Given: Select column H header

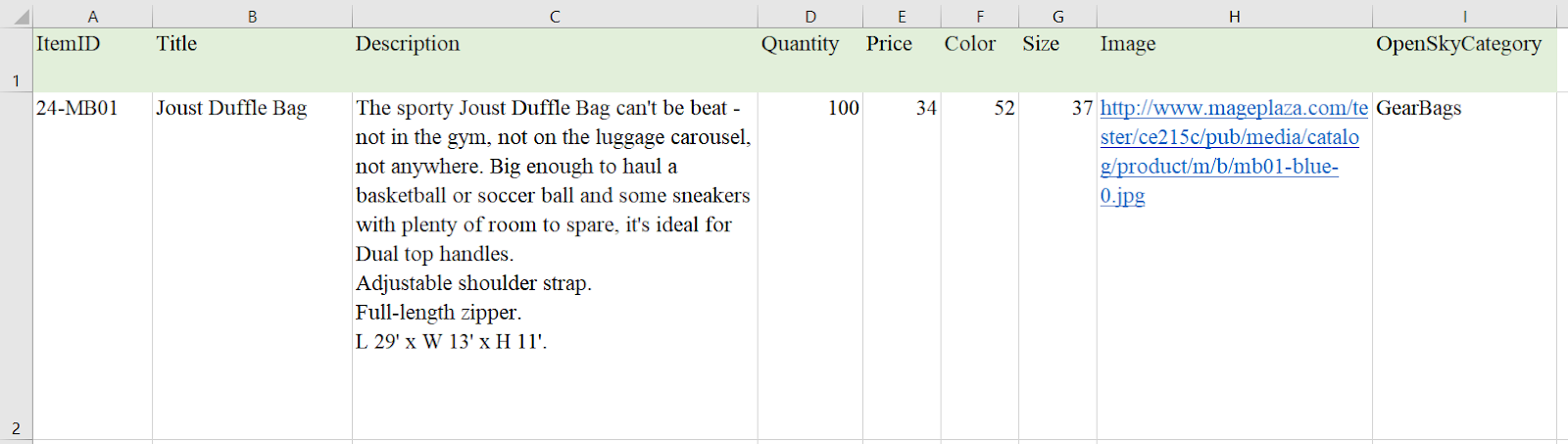Looking at the screenshot, I should [1235, 17].
